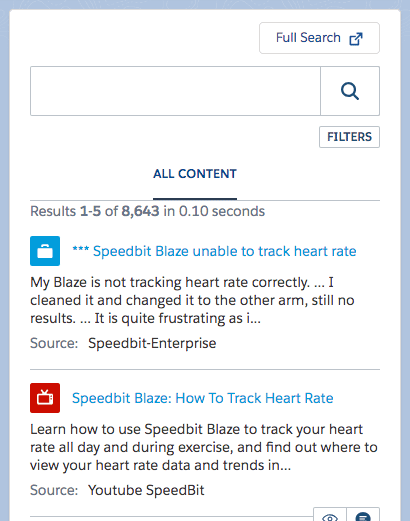
Task: Click the round dark blue icon beside eye
Action: pyautogui.click(x=363, y=515)
